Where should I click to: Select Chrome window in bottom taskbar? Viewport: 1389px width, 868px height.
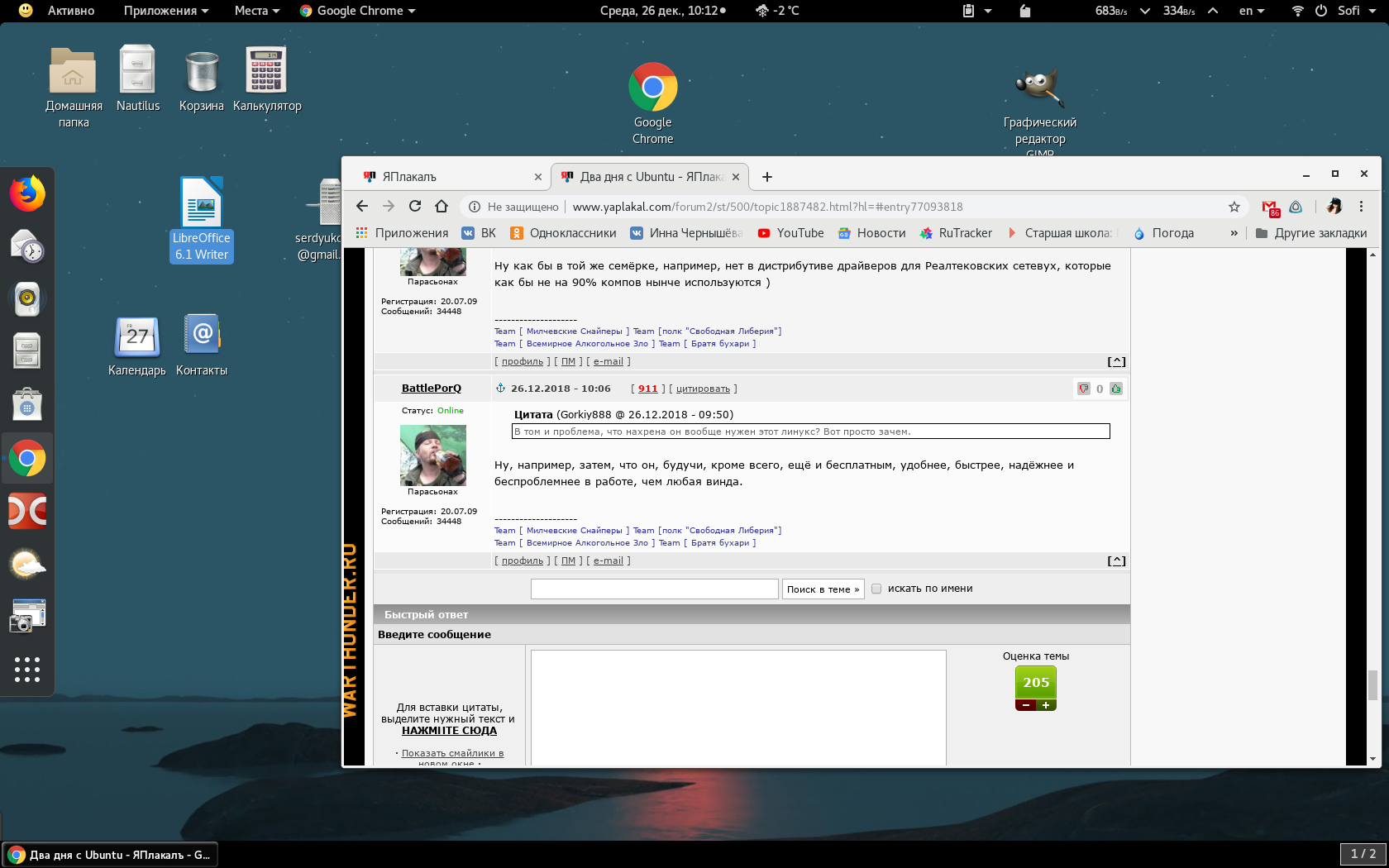111,855
